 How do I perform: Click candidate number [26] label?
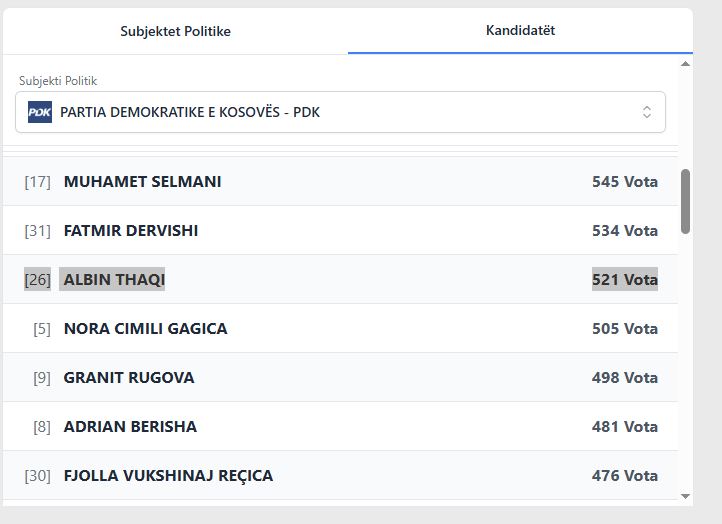tap(37, 280)
